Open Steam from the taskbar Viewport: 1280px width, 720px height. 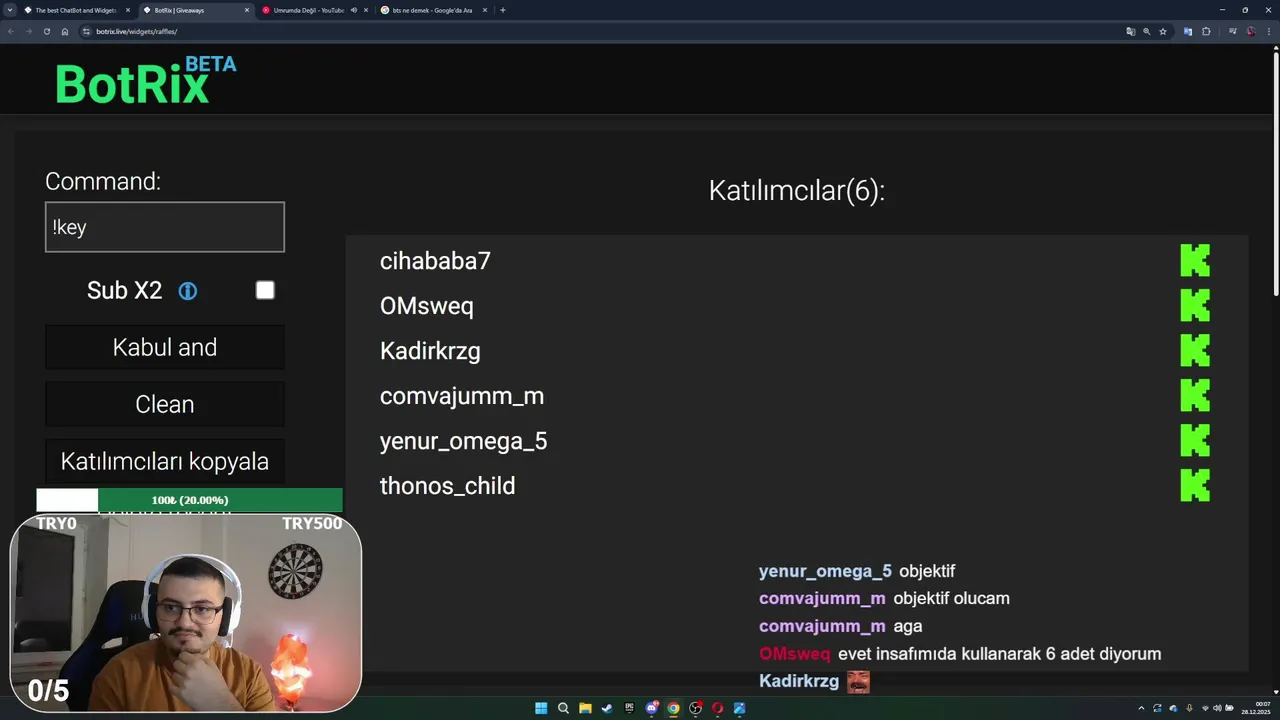607,708
